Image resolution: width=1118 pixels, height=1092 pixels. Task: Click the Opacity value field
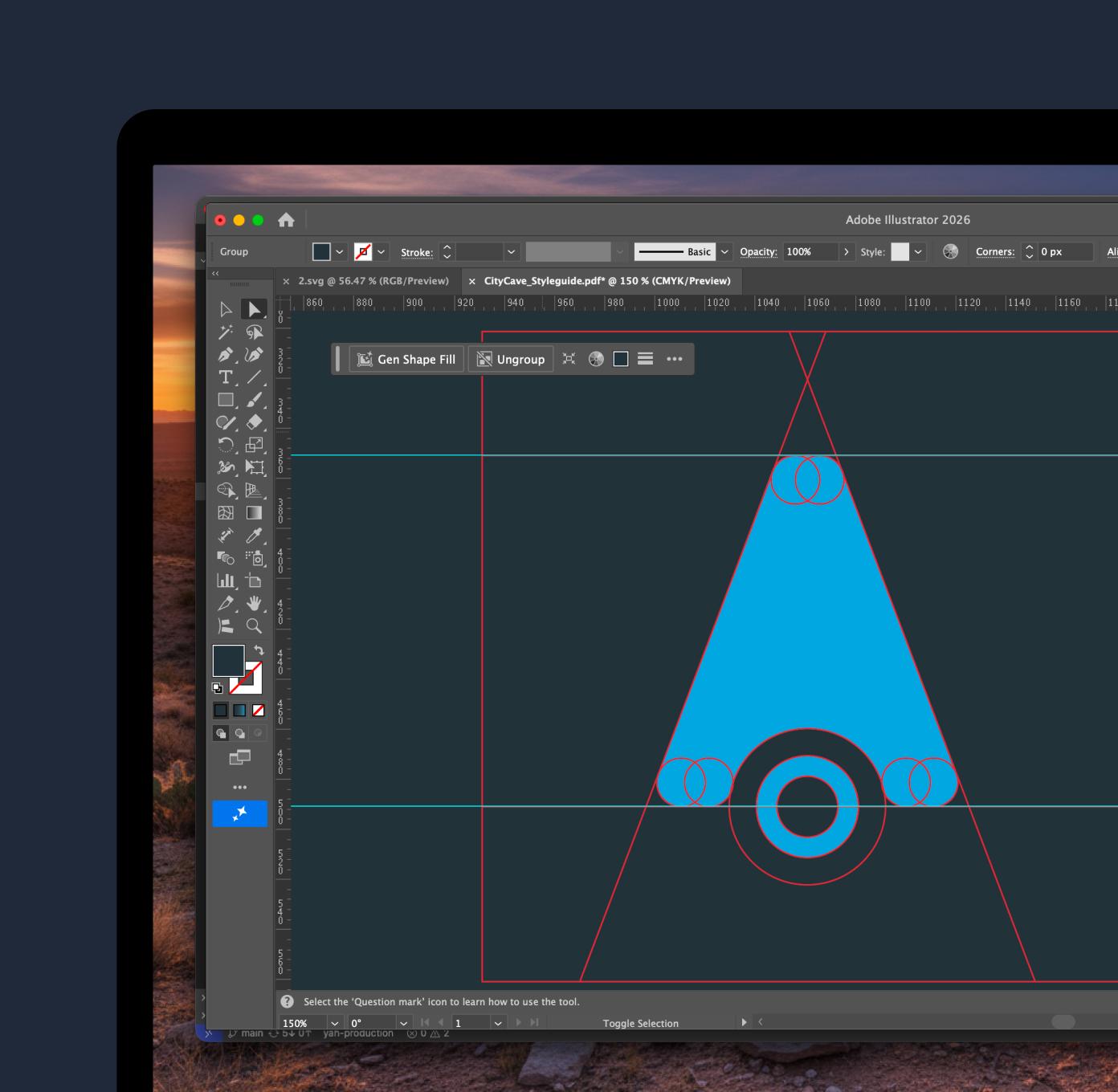[810, 252]
